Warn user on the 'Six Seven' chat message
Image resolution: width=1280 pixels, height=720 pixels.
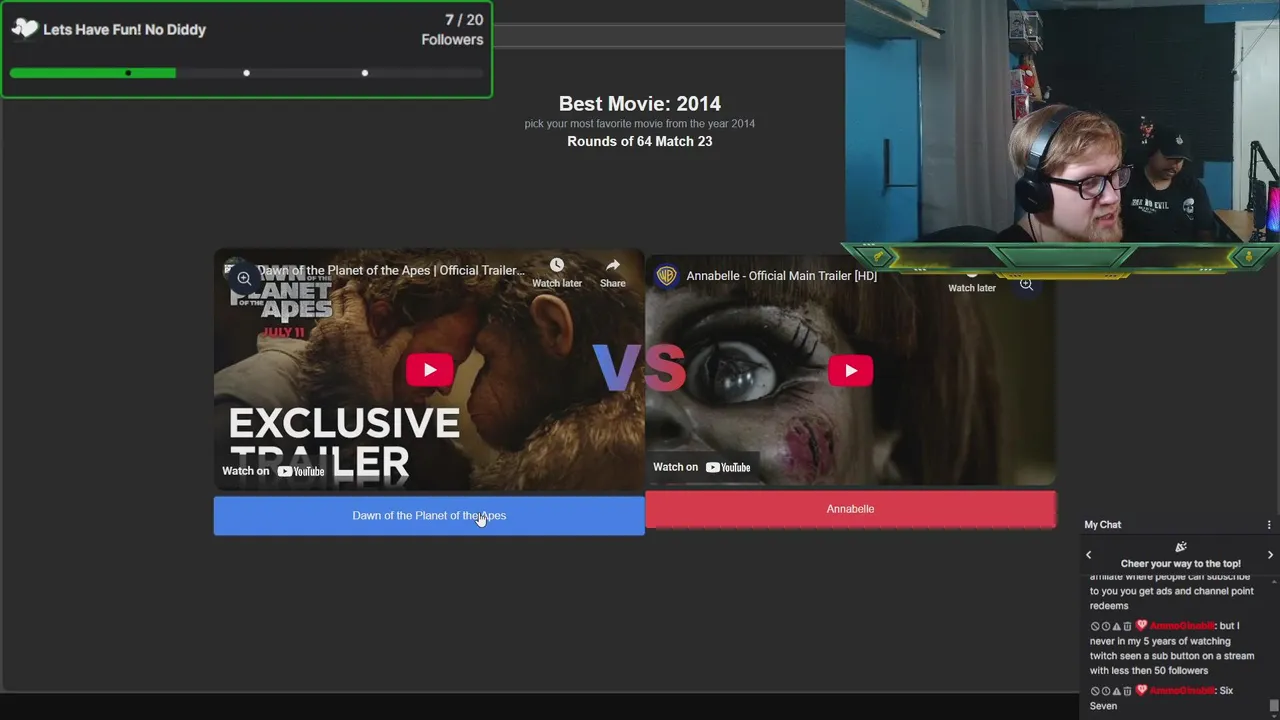point(1117,691)
